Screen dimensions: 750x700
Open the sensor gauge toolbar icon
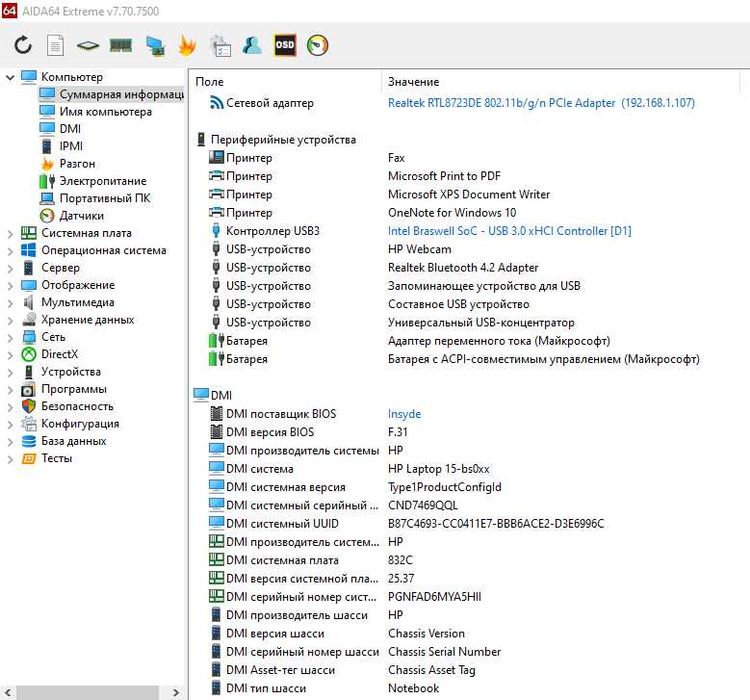(317, 45)
